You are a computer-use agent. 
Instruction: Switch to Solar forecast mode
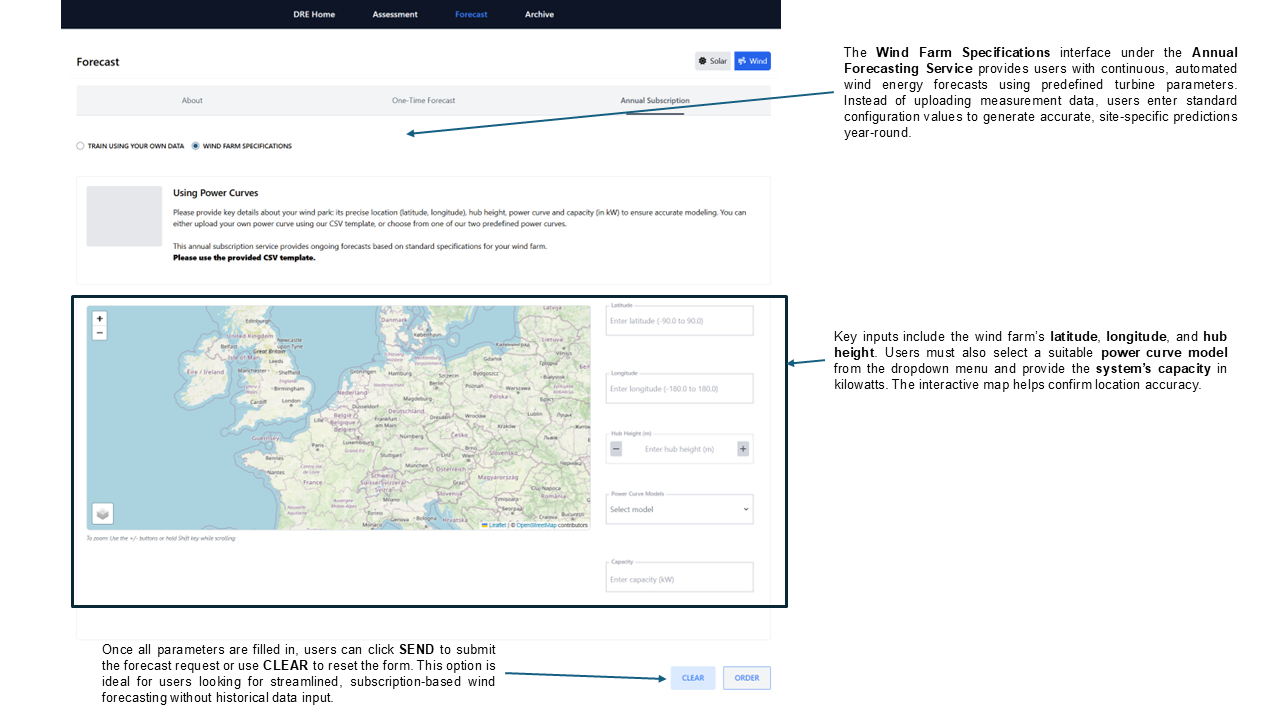tap(713, 61)
